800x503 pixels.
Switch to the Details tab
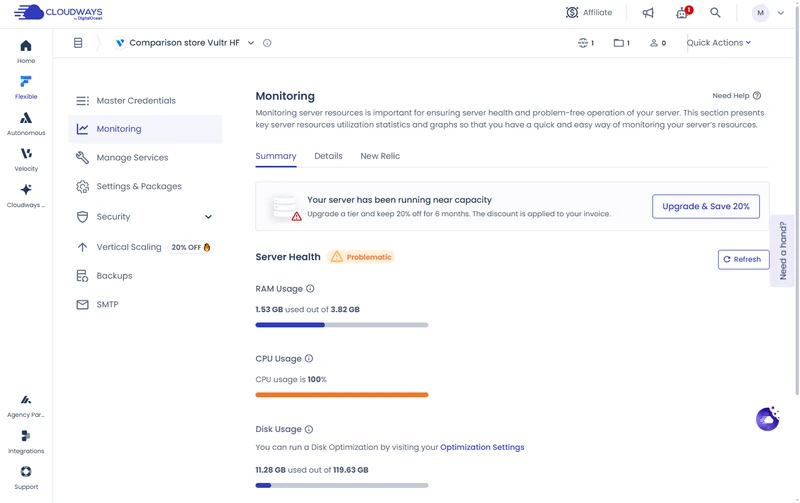click(328, 156)
